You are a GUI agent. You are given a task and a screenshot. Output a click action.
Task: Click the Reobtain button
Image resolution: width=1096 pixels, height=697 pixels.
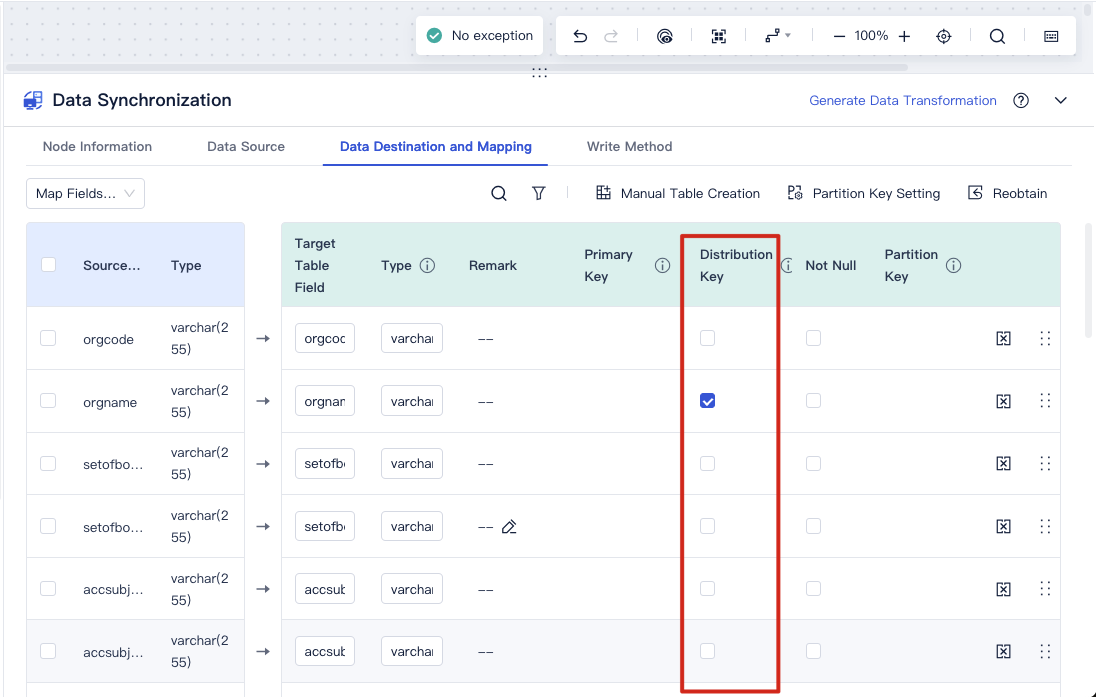[1007, 194]
